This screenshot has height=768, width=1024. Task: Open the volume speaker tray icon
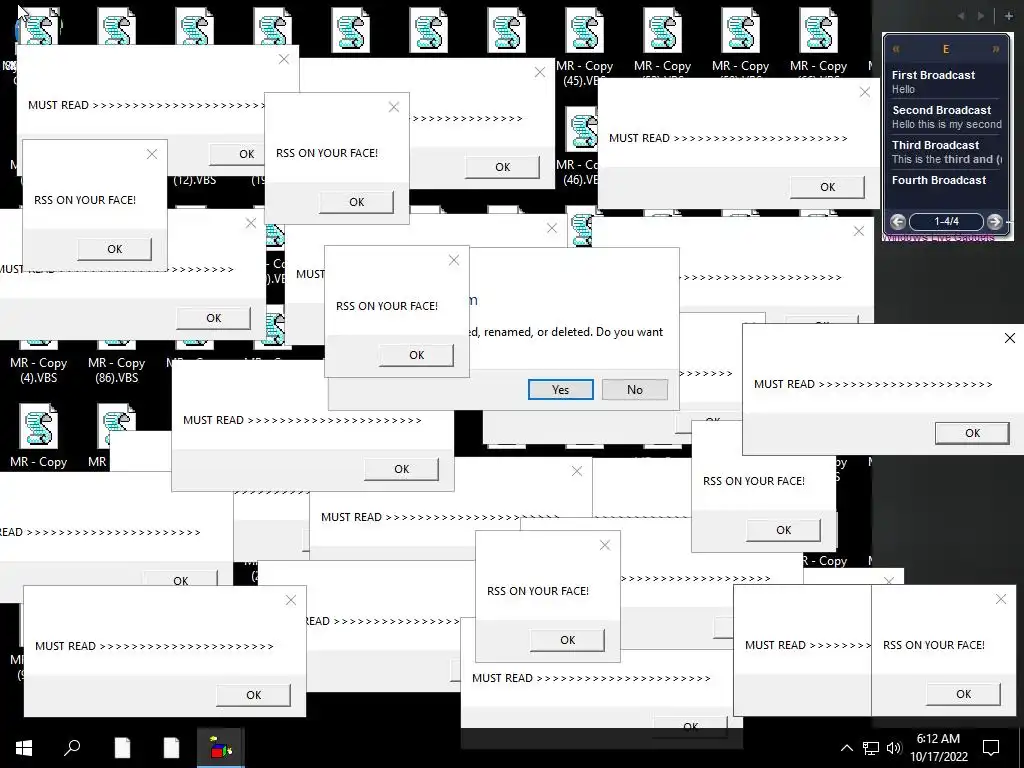click(894, 748)
